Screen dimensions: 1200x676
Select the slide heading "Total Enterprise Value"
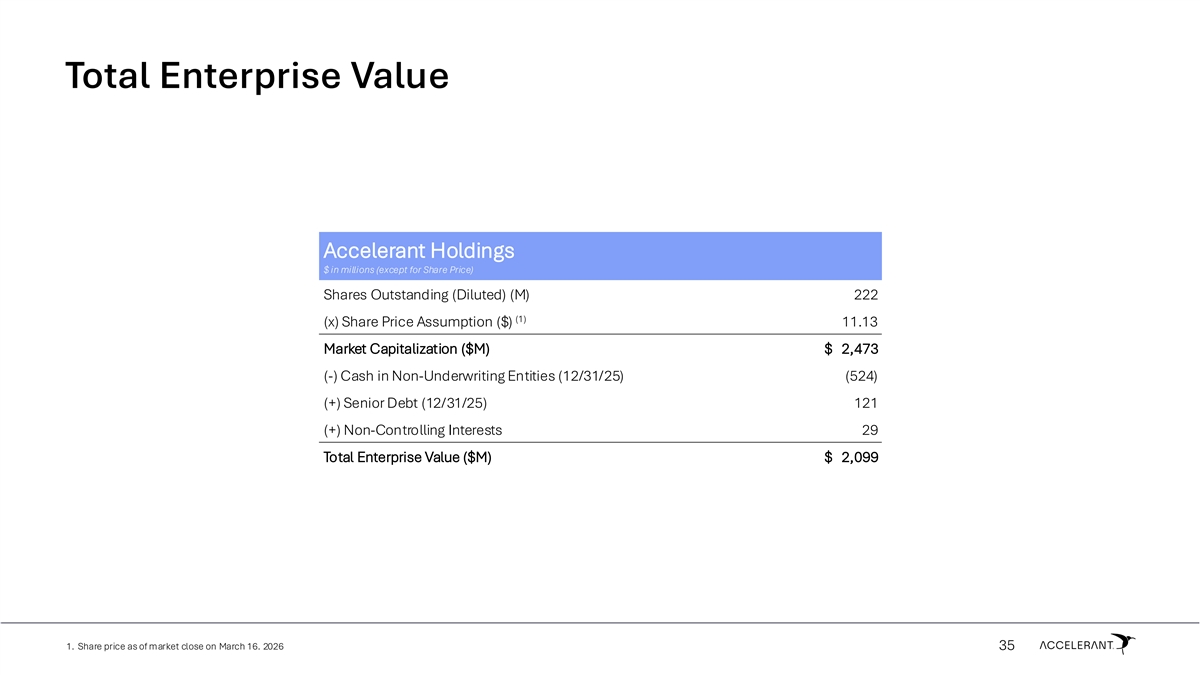(x=256, y=76)
